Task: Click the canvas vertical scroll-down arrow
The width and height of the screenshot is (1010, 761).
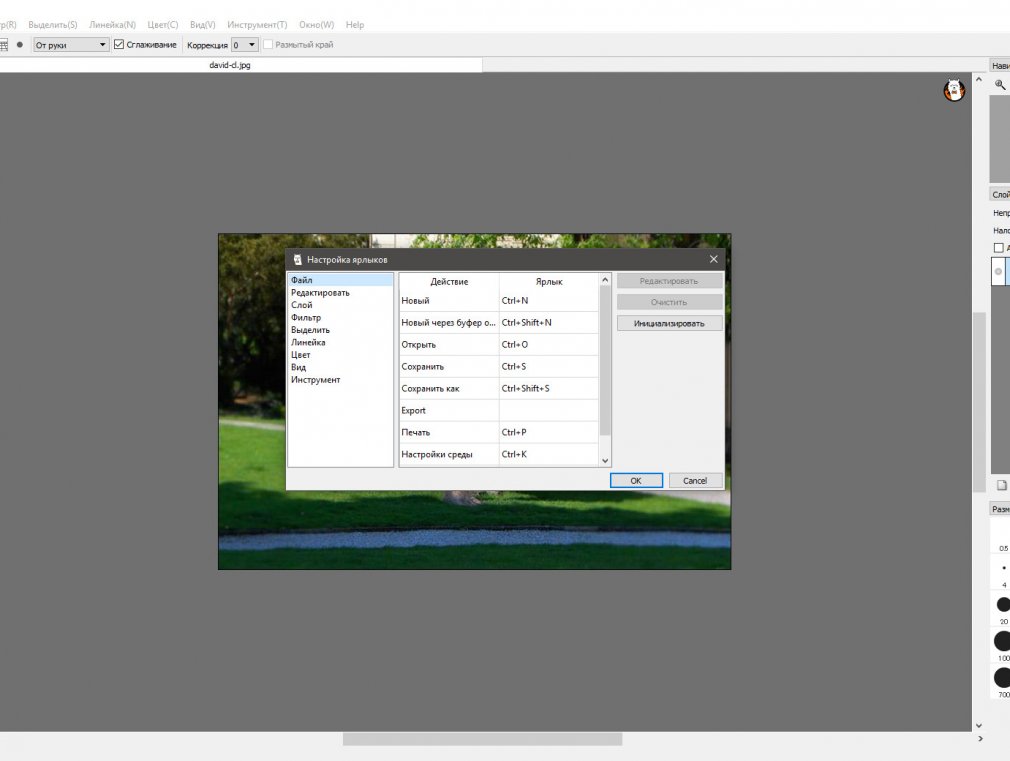Action: point(979,726)
